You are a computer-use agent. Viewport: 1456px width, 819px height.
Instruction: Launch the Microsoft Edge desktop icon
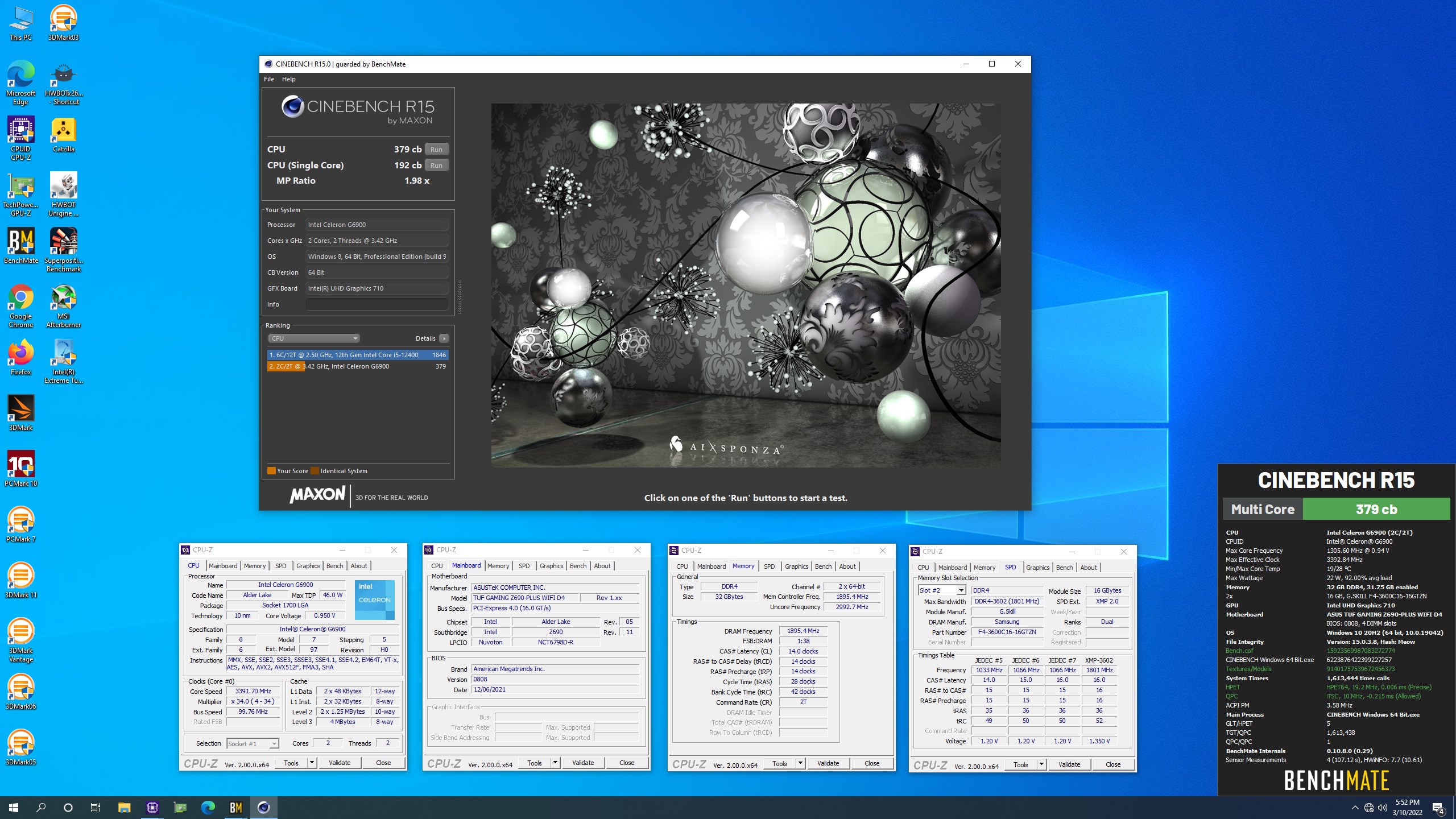tap(20, 83)
